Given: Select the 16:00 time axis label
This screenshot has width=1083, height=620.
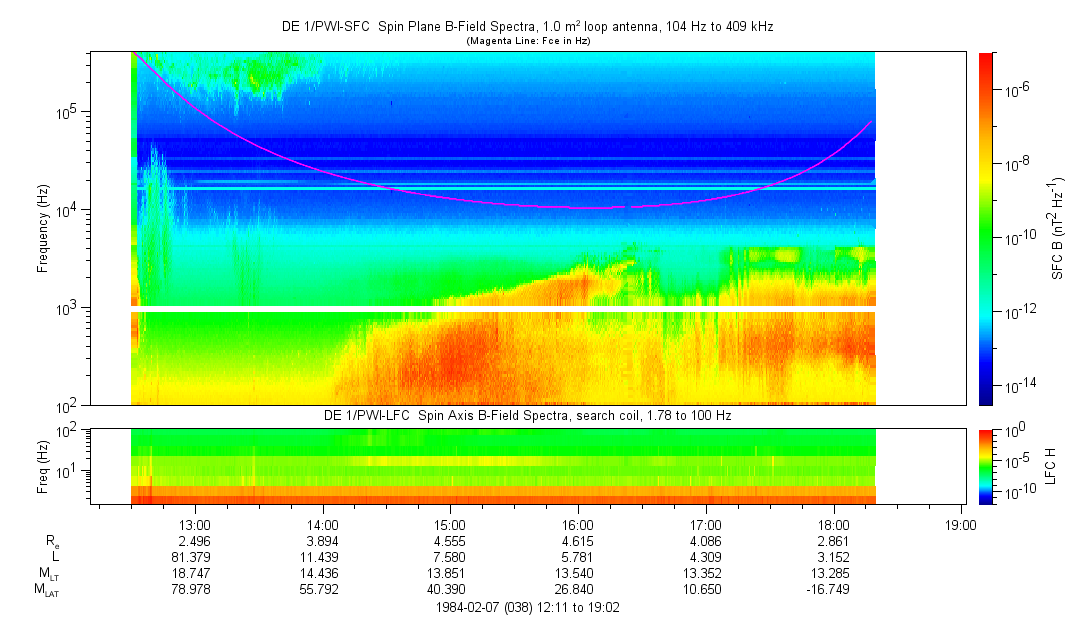Looking at the screenshot, I should point(577,524).
